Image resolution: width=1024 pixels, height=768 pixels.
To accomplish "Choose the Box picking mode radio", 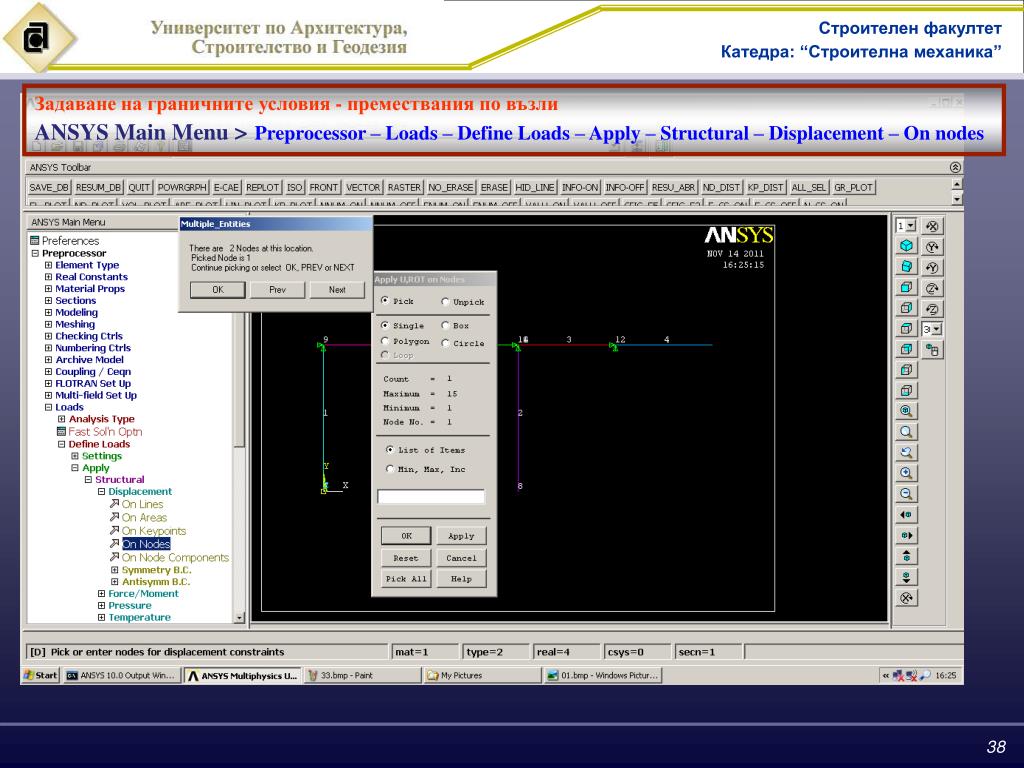I will point(445,325).
